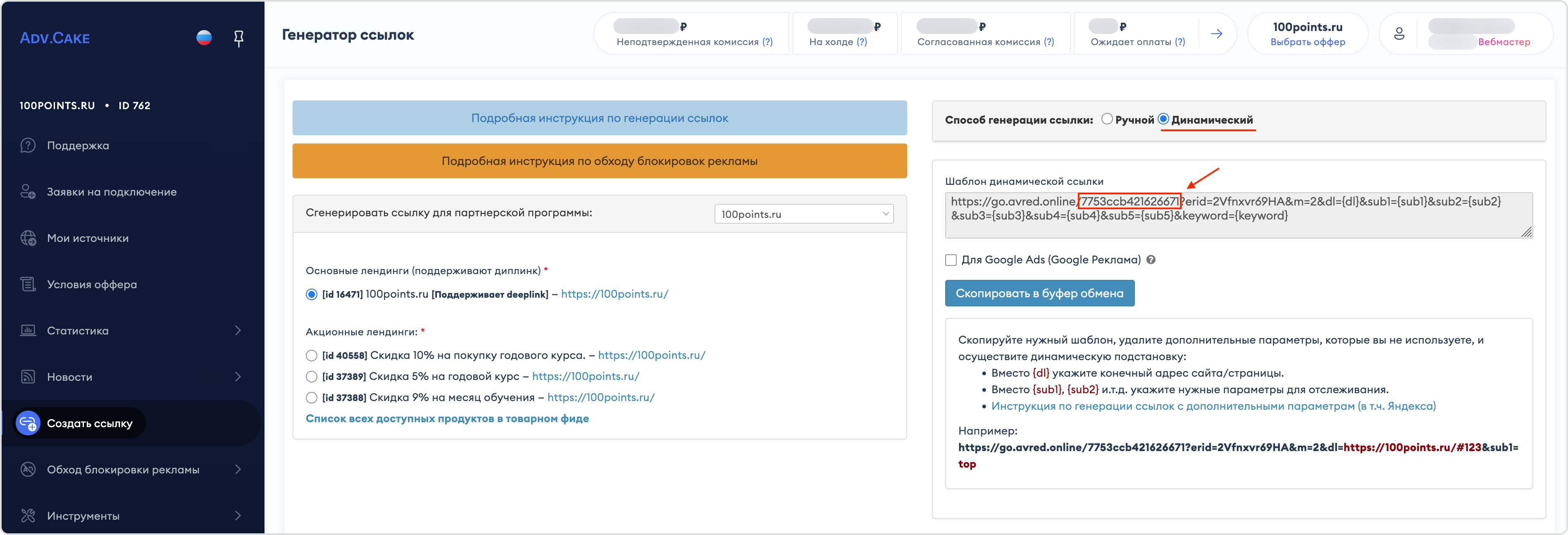Image resolution: width=1568 pixels, height=535 pixels.
Task: Open the Offer Conditions menu item
Action: 92,284
